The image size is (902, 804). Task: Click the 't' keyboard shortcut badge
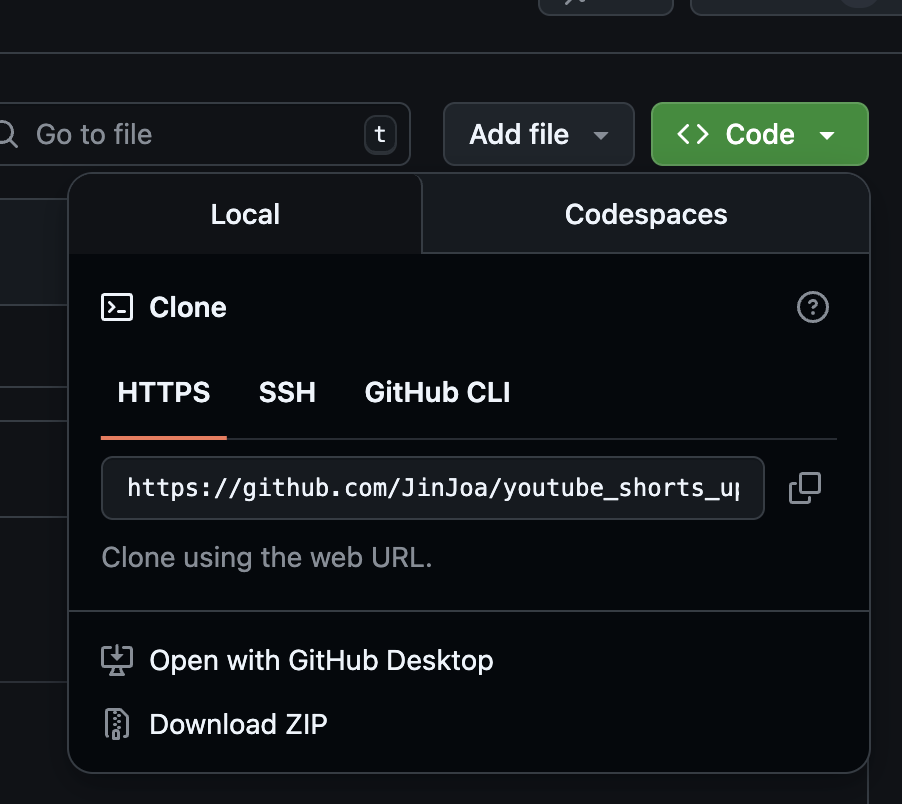[380, 135]
